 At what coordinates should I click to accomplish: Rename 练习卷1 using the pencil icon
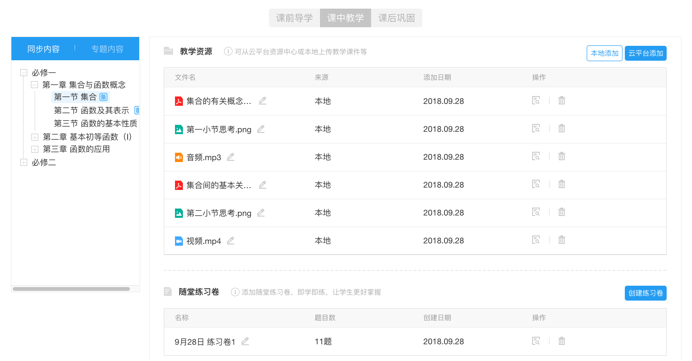(x=245, y=341)
